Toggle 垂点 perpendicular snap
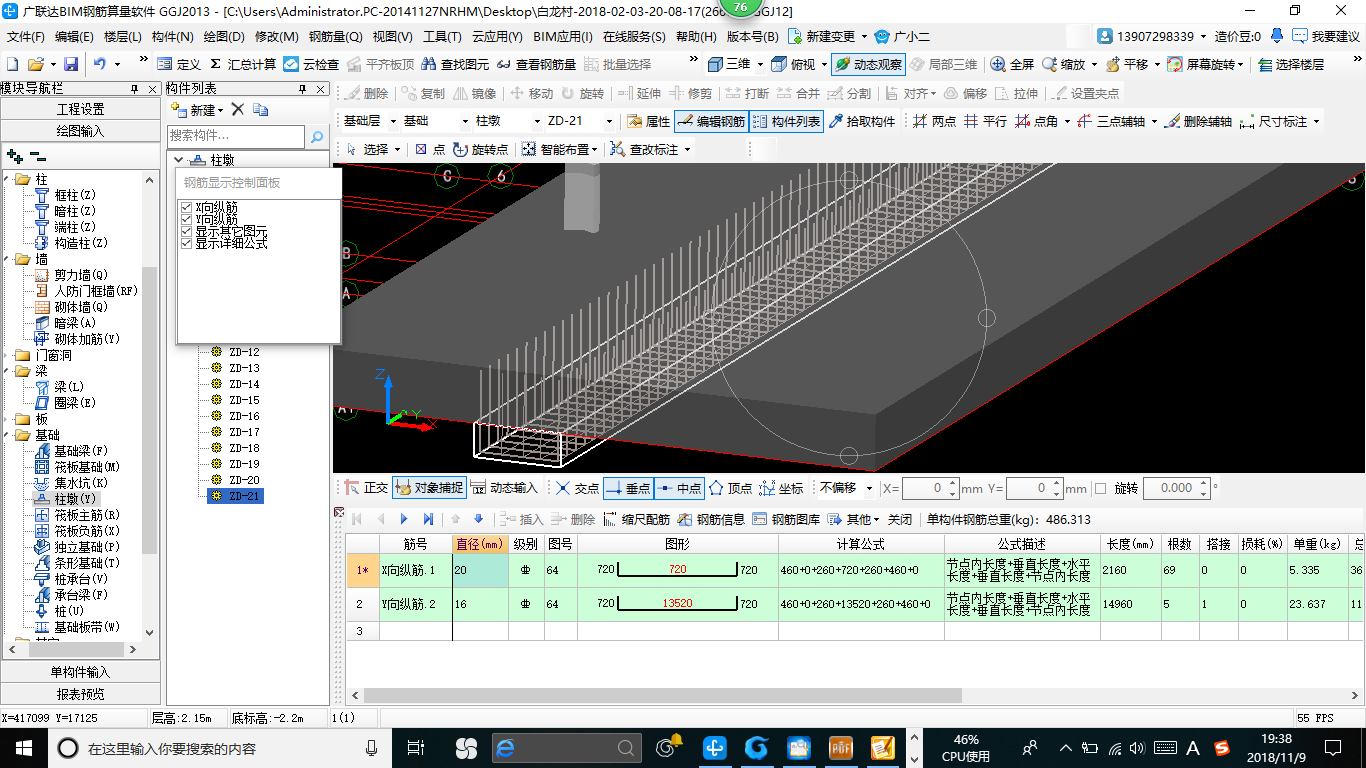Image resolution: width=1366 pixels, height=768 pixels. (628, 488)
